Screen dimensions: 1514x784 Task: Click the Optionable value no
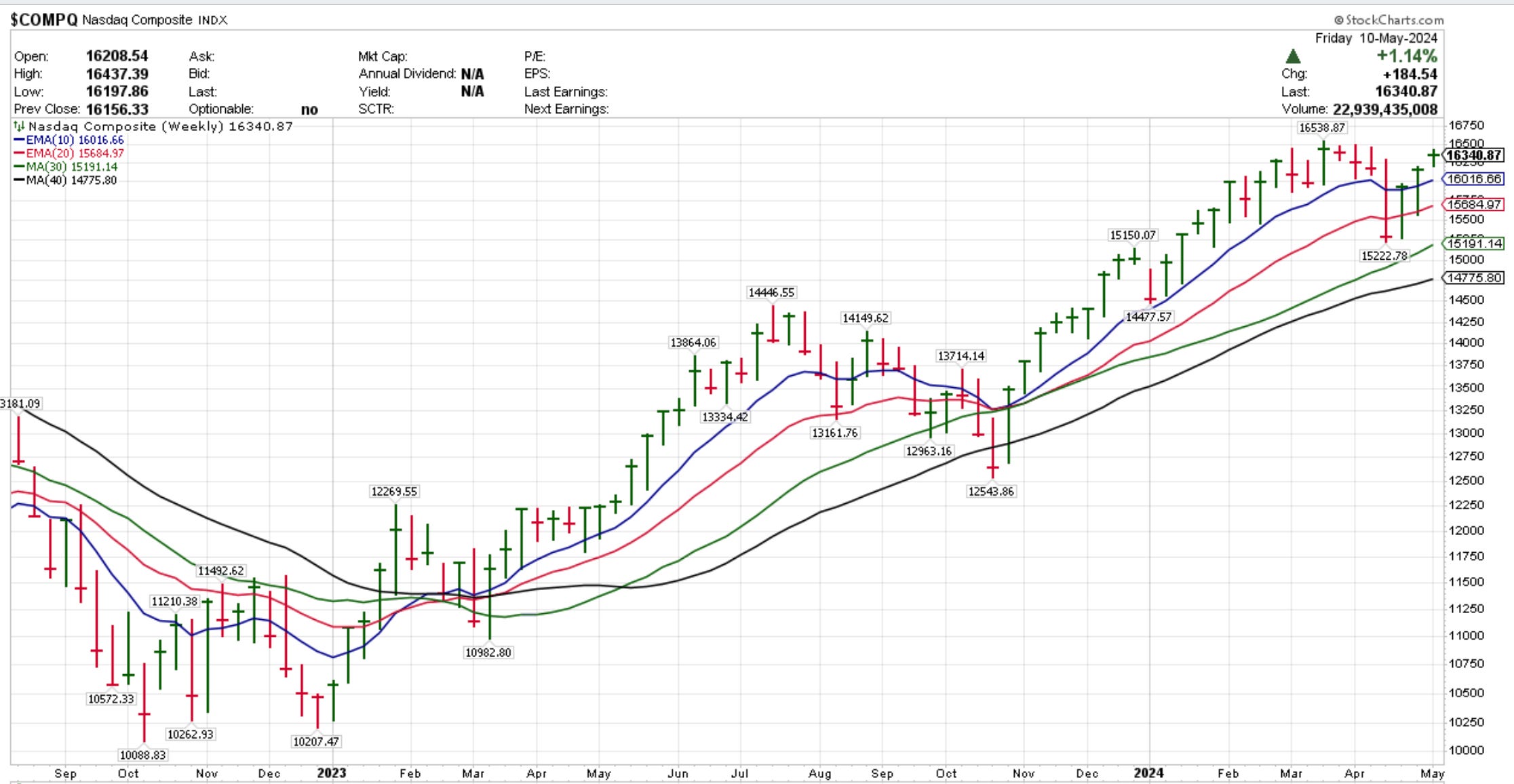(309, 109)
